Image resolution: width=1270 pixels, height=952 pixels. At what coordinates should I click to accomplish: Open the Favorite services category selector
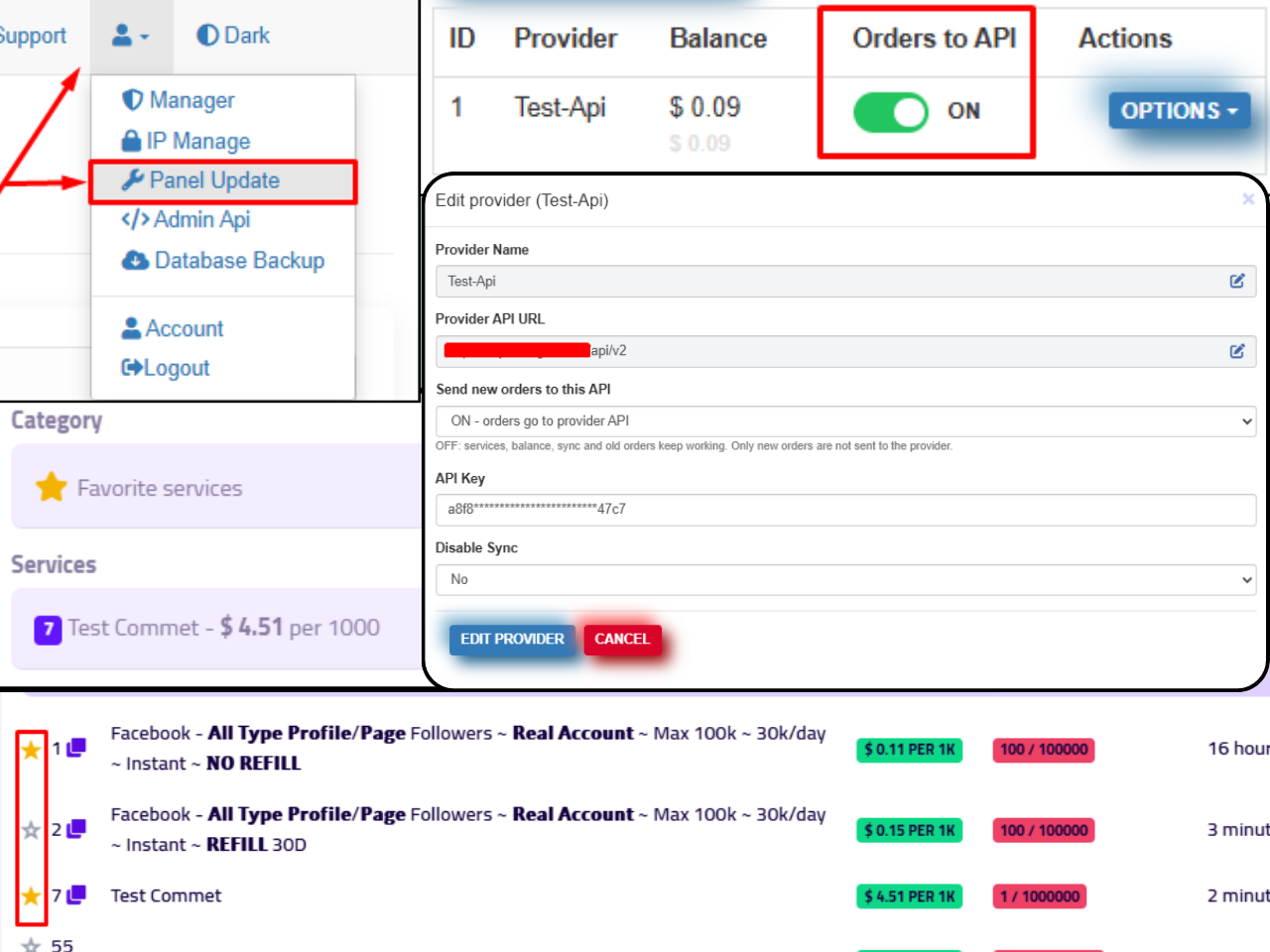pyautogui.click(x=216, y=486)
